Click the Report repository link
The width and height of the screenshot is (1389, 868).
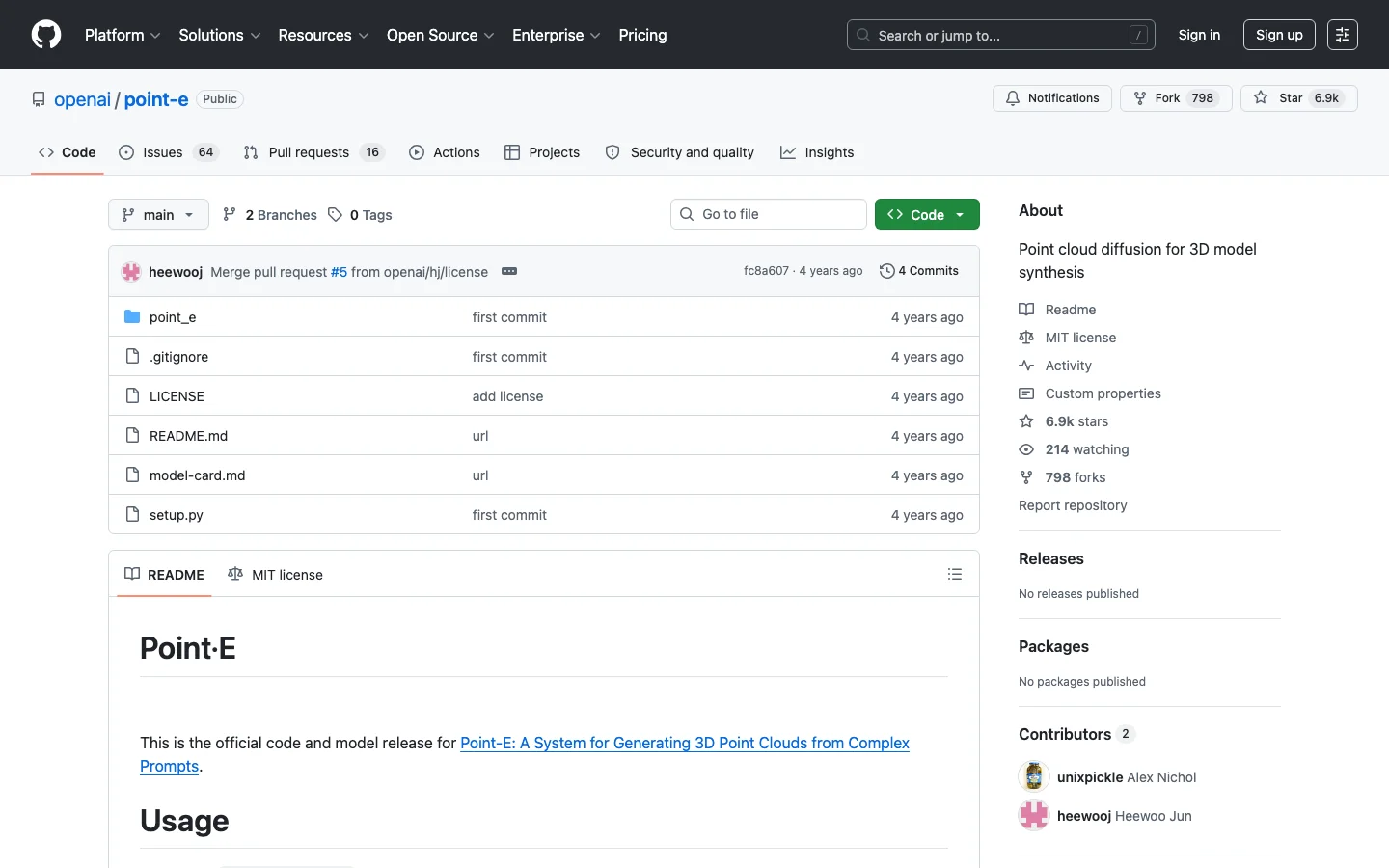[1073, 505]
